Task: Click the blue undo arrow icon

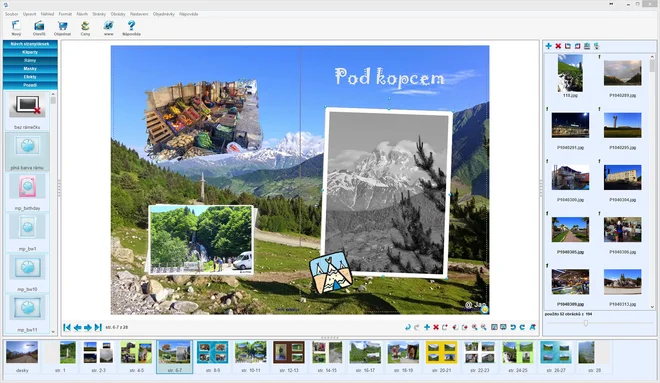Action: pyautogui.click(x=513, y=327)
